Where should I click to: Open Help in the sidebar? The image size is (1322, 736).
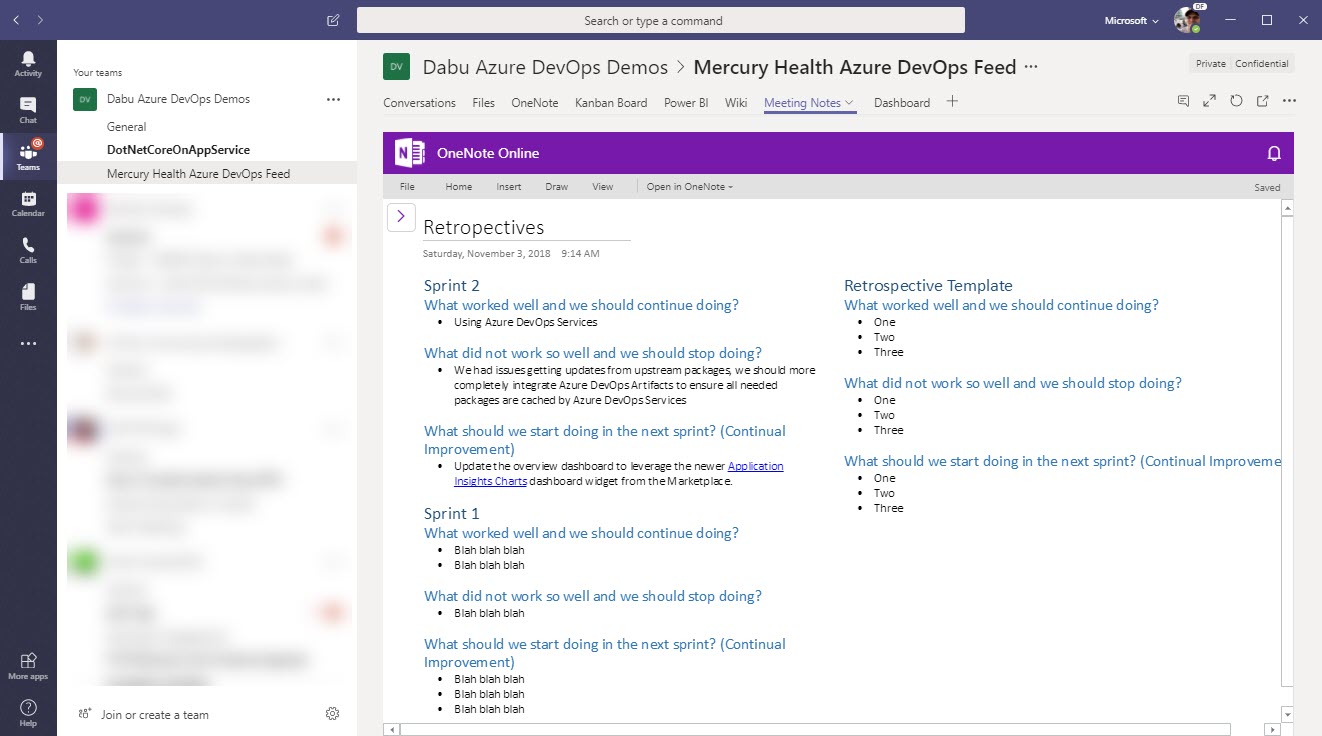click(x=28, y=713)
